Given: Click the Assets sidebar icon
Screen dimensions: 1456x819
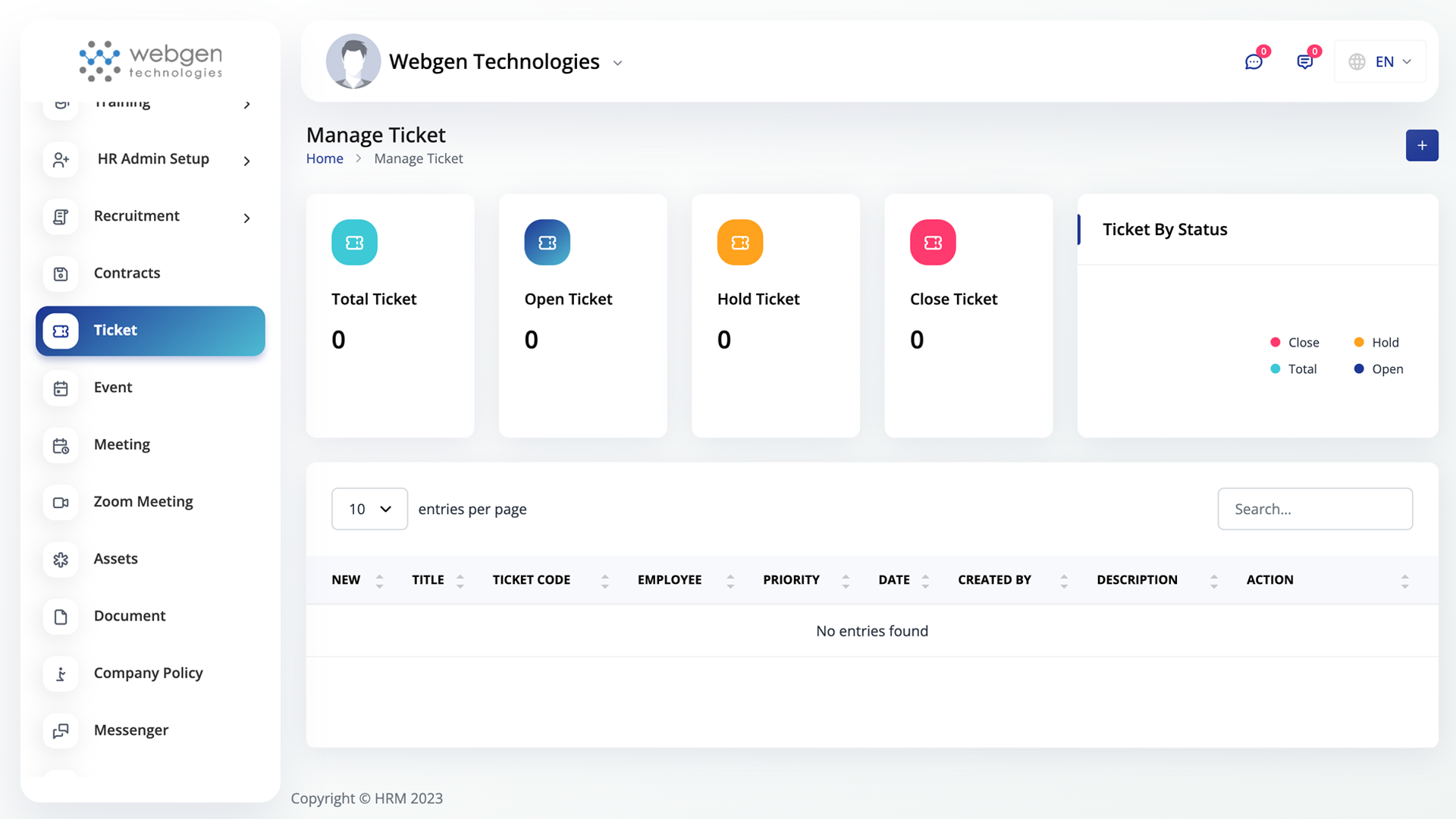Looking at the screenshot, I should tap(61, 559).
